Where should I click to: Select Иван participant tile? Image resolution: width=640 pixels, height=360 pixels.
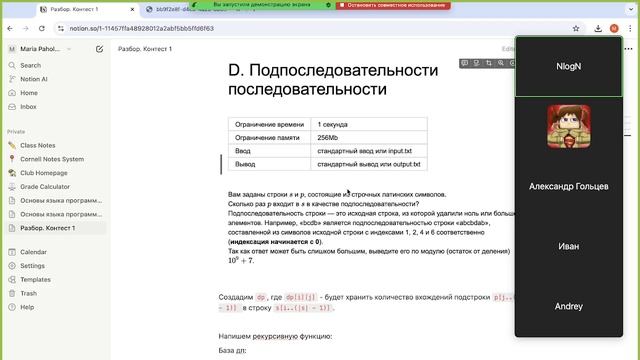[569, 246]
